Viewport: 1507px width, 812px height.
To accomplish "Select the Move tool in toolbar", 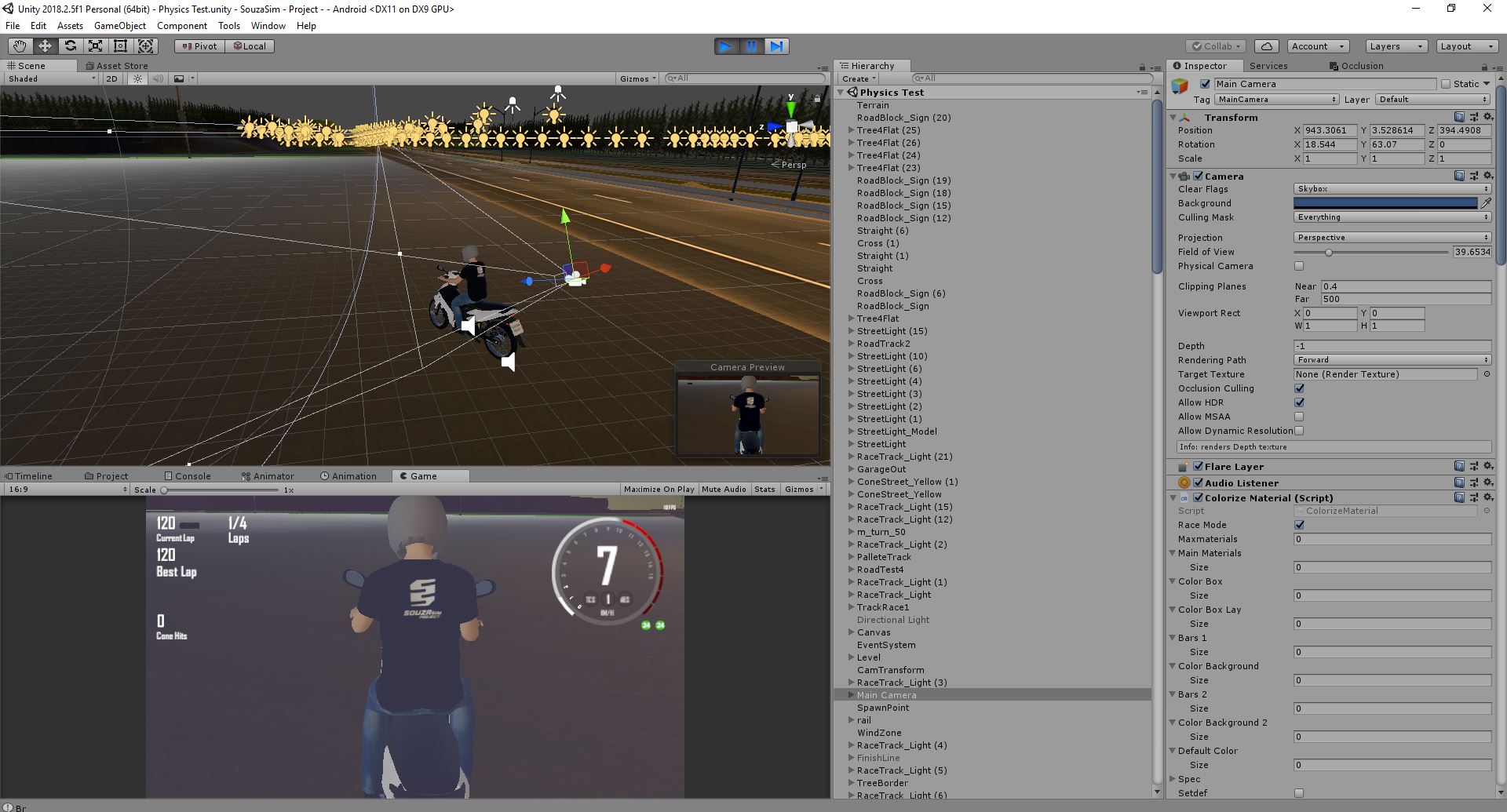I will tap(45, 46).
